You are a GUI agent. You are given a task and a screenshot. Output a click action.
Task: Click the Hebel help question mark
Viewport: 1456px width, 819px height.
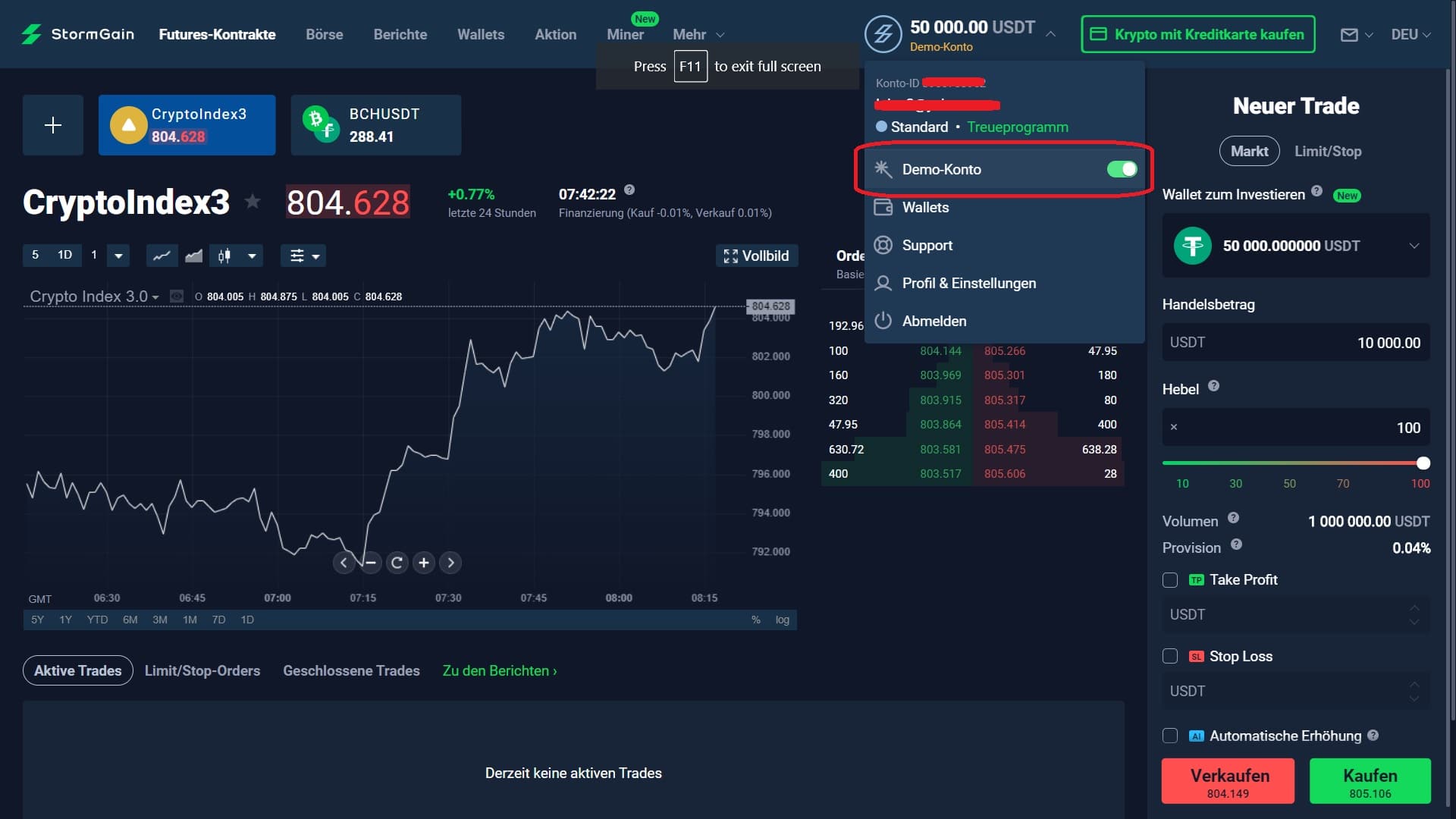(1213, 386)
